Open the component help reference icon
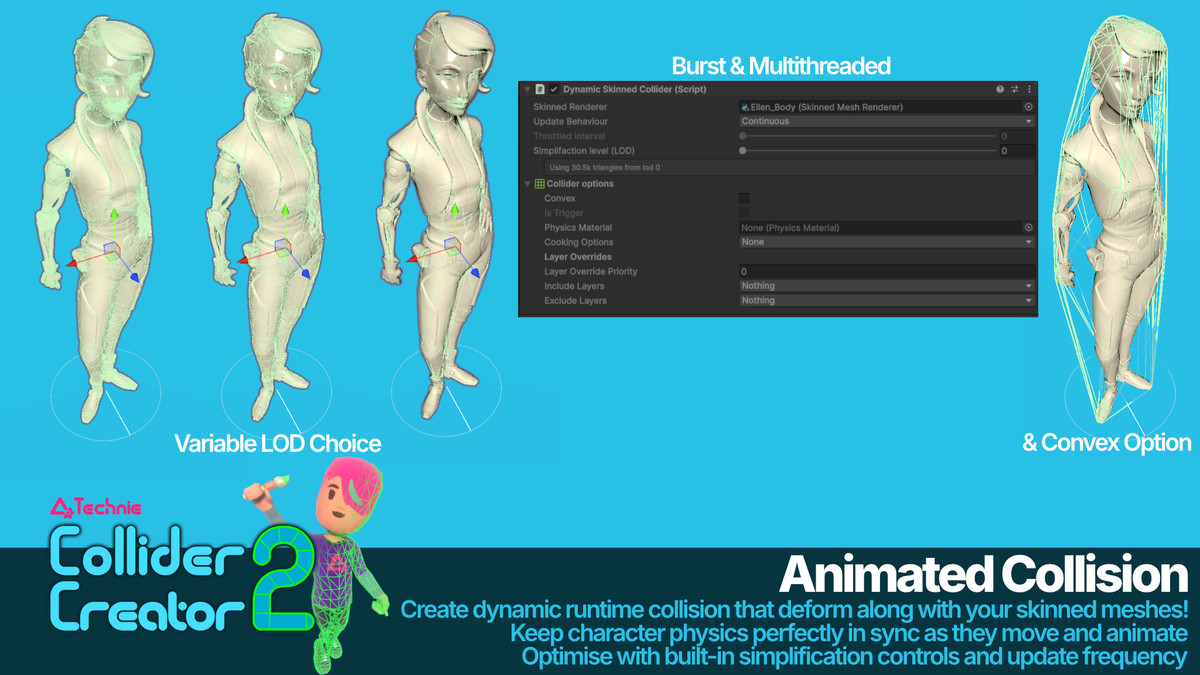 click(x=1000, y=89)
